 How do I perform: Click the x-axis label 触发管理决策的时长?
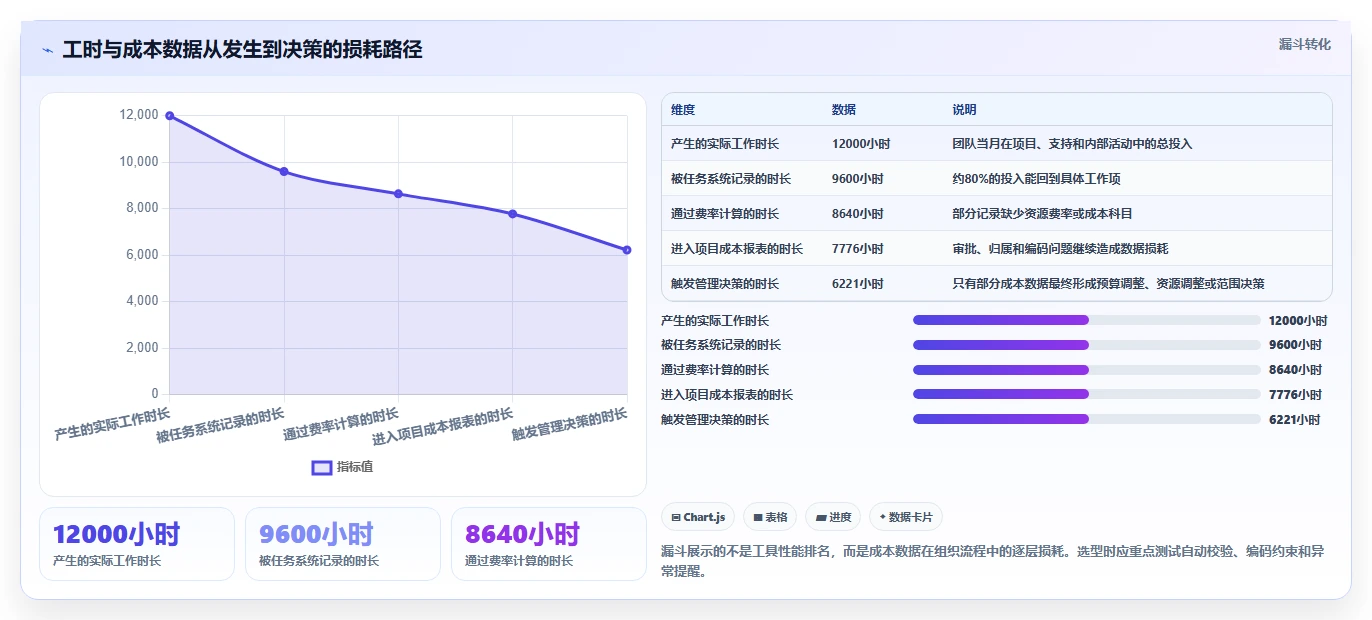tap(570, 424)
